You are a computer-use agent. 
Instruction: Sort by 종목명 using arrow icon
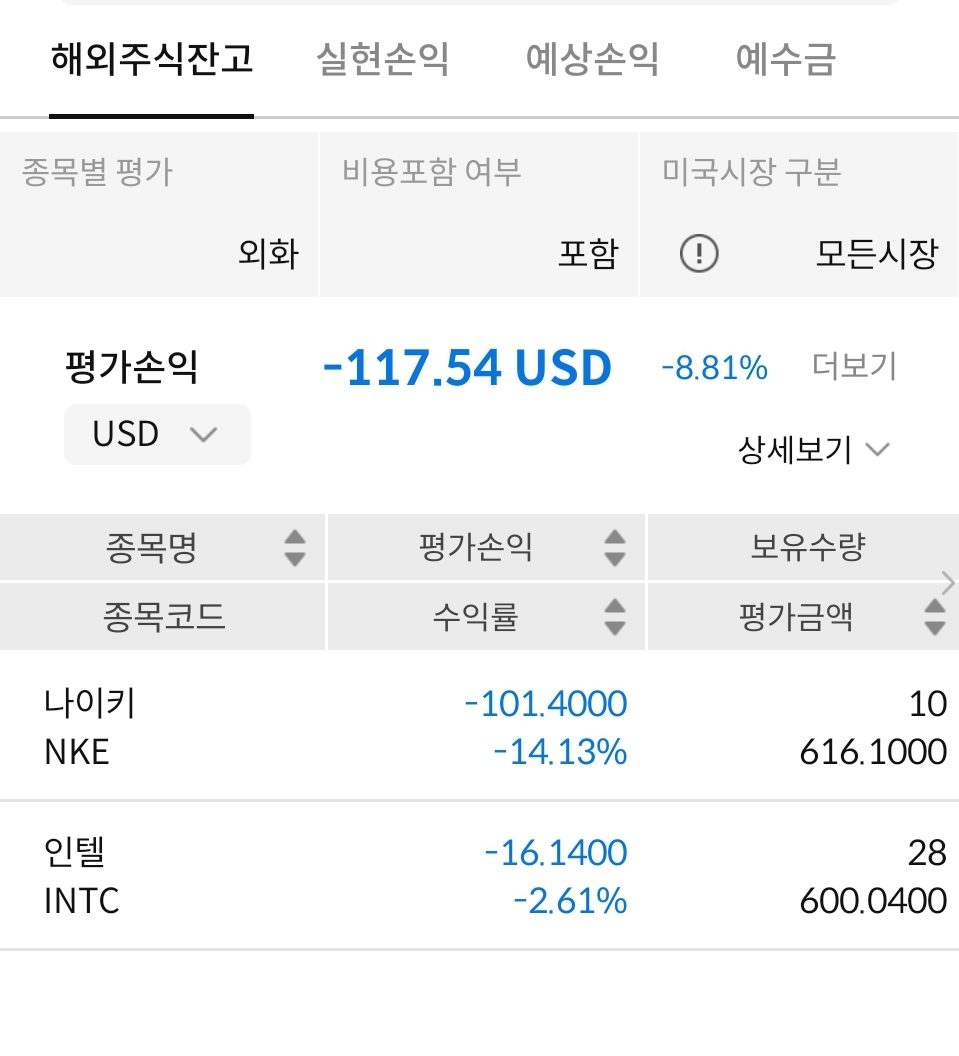(x=294, y=547)
